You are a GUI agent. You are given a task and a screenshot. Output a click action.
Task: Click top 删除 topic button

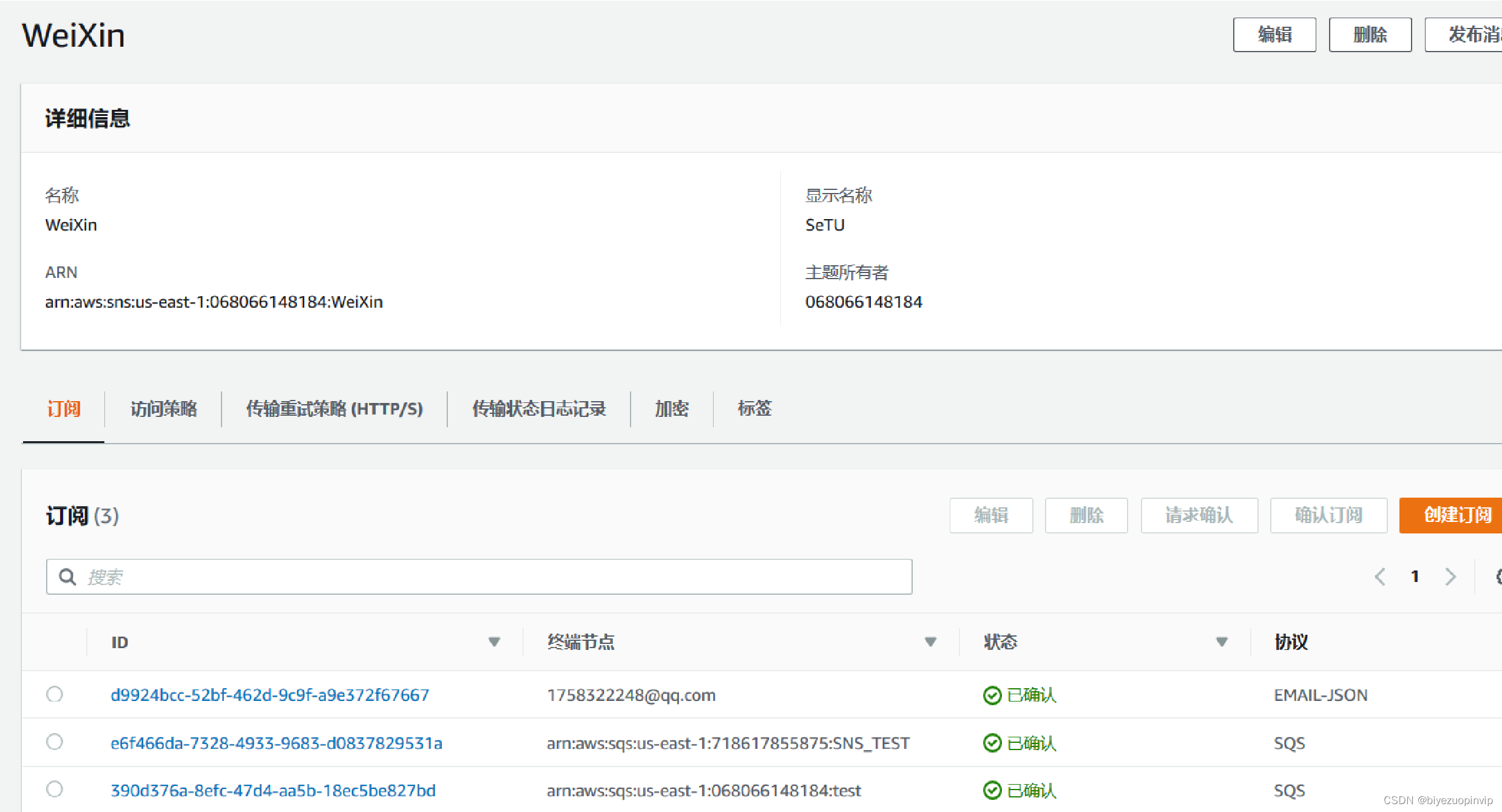(1370, 35)
